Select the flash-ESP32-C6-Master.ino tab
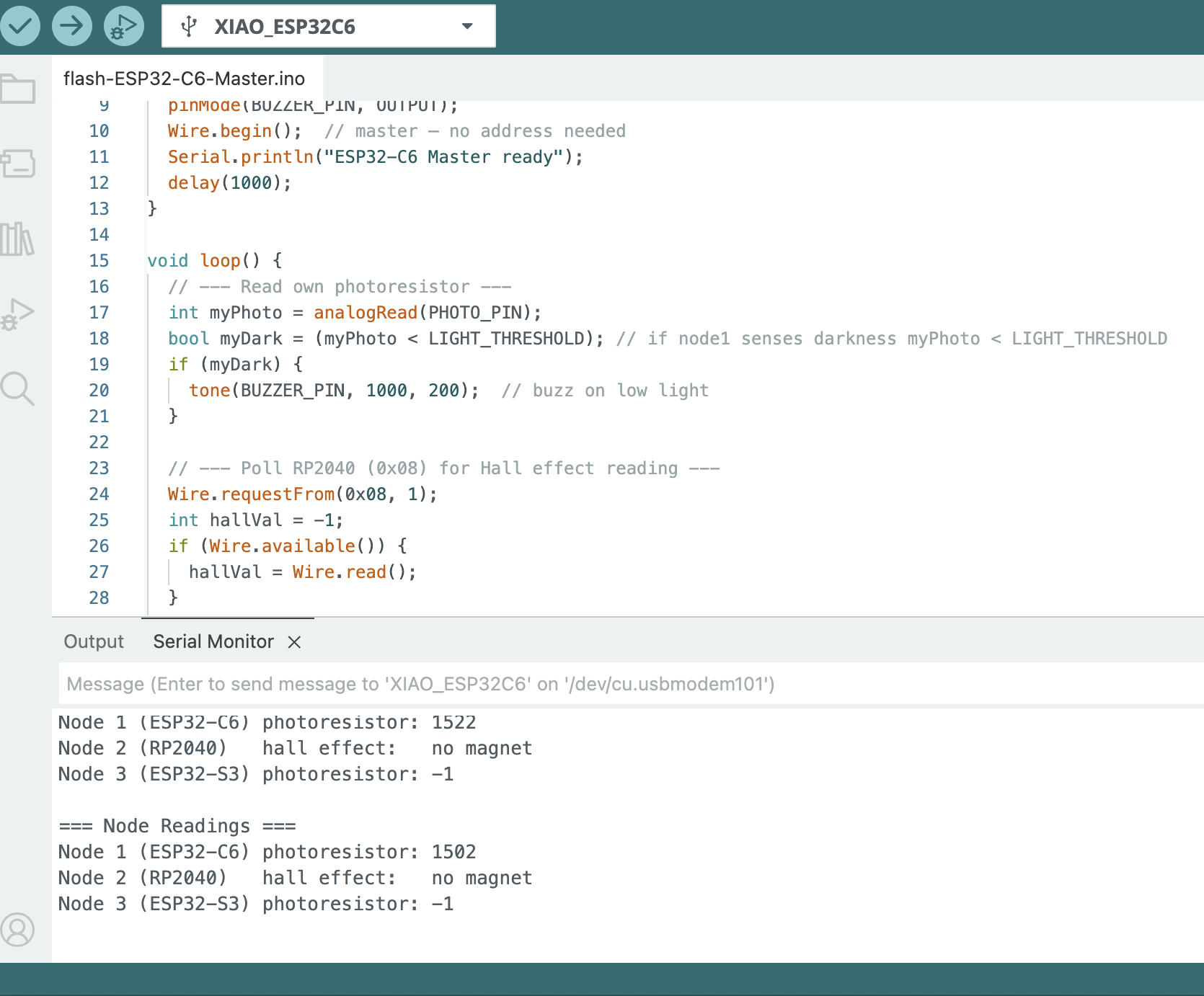The width and height of the screenshot is (1204, 996). tap(184, 78)
